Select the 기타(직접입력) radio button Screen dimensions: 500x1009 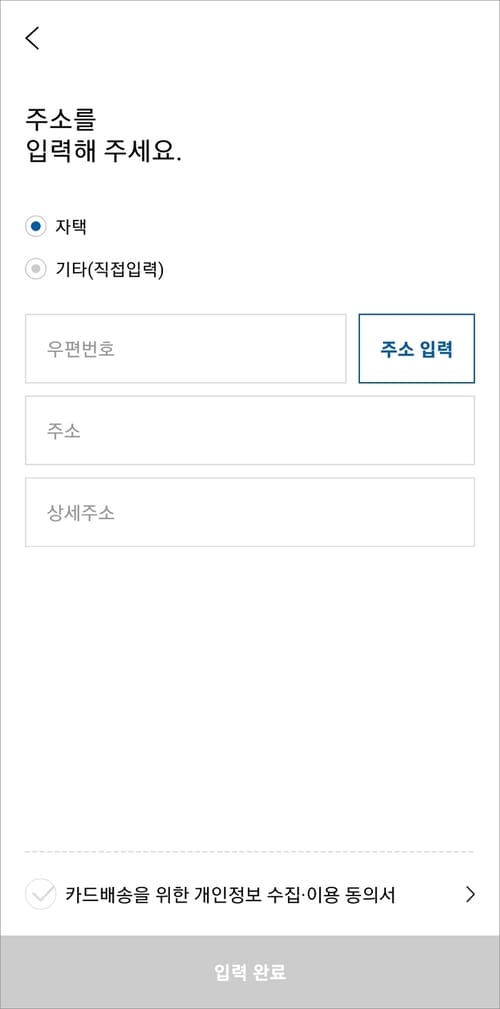(x=35, y=269)
